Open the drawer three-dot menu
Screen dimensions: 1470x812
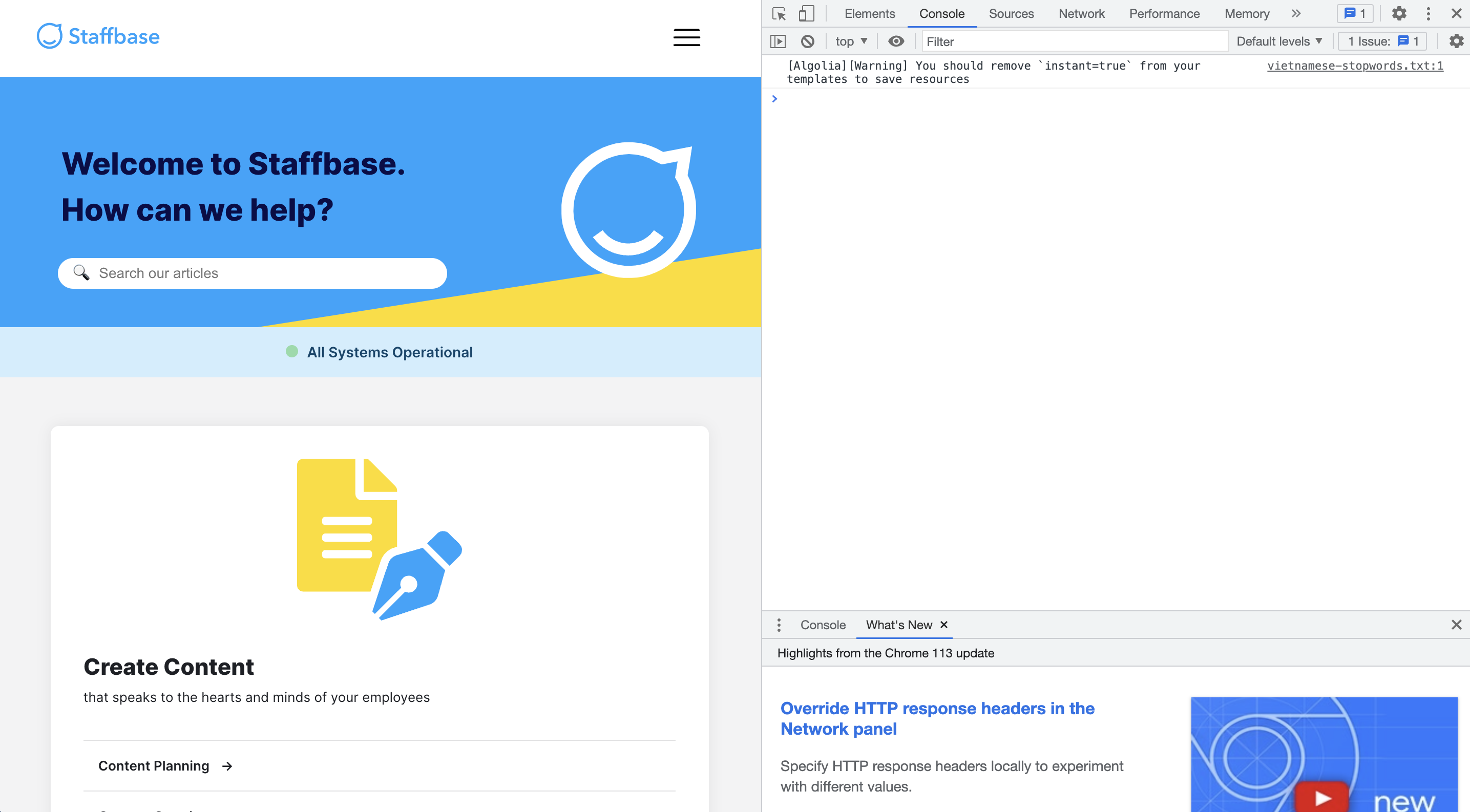coord(779,625)
